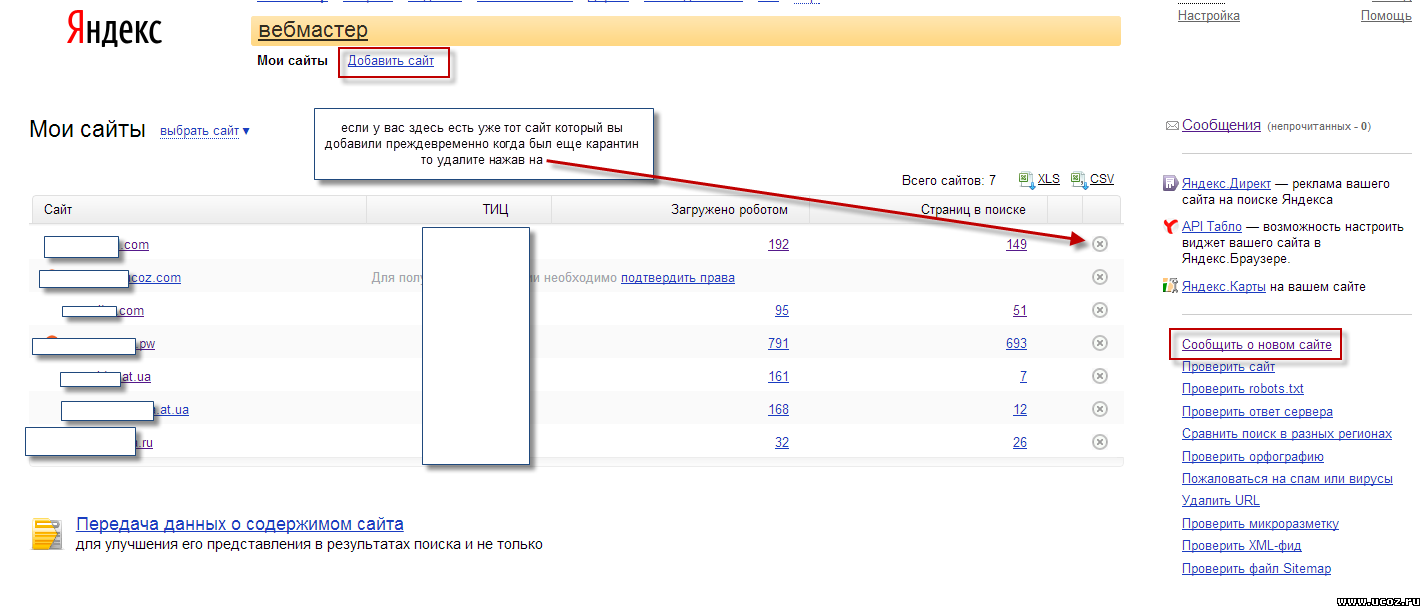Viewport: 1425px width, 611px height.
Task: Open the 'Мои сайты' tab
Action: click(x=292, y=61)
